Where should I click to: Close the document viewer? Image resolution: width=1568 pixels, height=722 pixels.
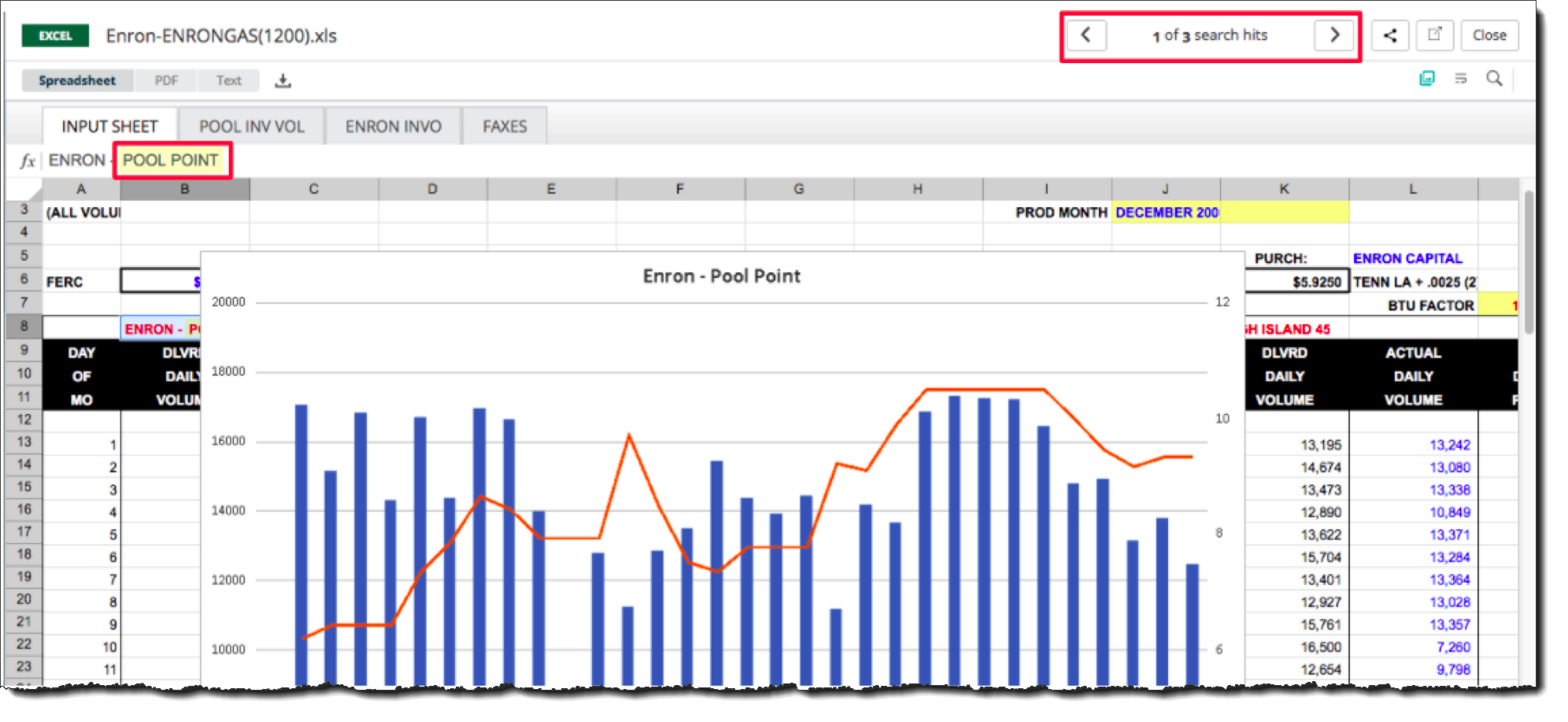click(1489, 35)
